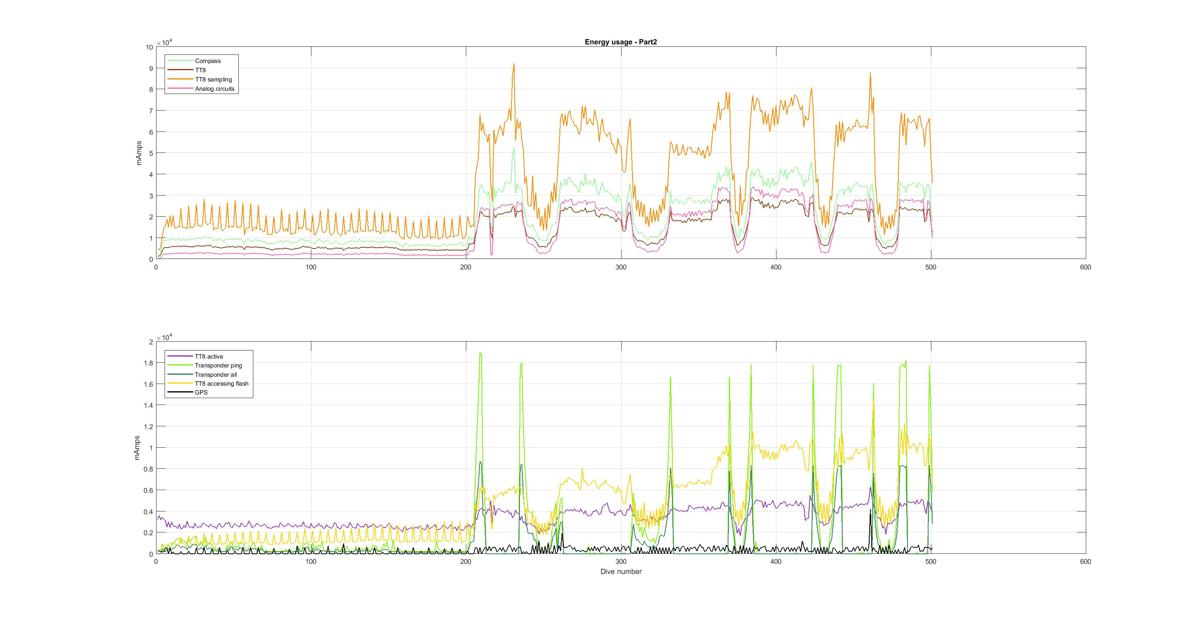Image resolution: width=1200 pixels, height=622 pixels.
Task: Select the 'Transponder ping' legend entry
Action: click(204, 365)
